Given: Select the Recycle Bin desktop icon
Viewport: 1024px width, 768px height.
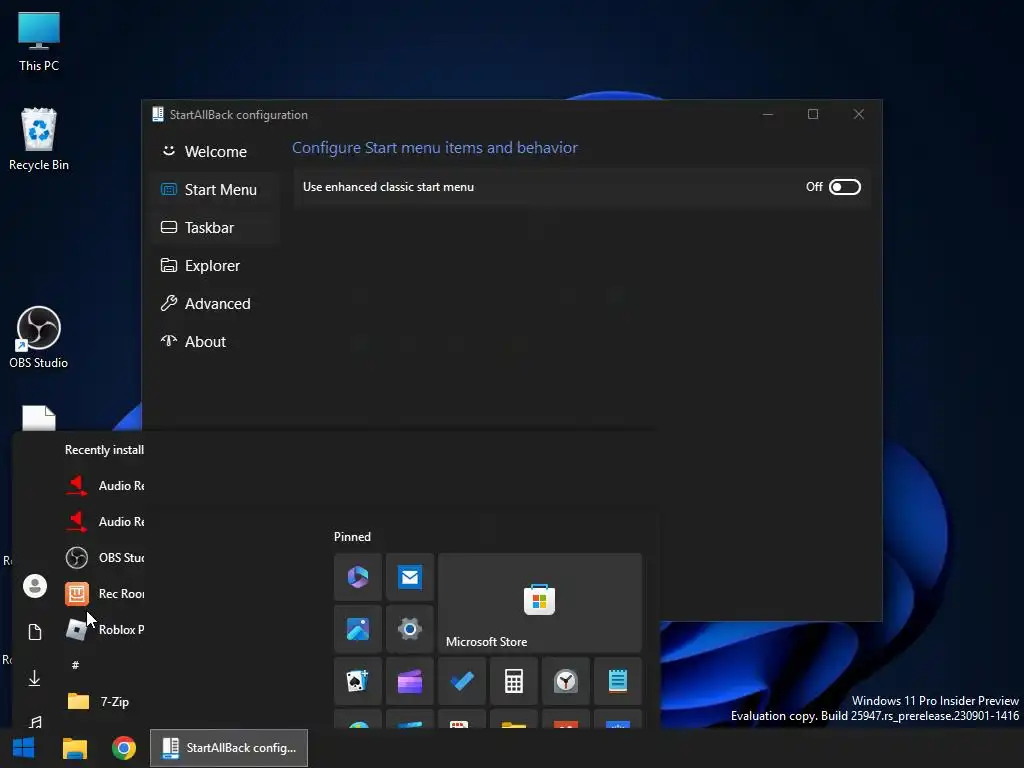Looking at the screenshot, I should [x=39, y=140].
